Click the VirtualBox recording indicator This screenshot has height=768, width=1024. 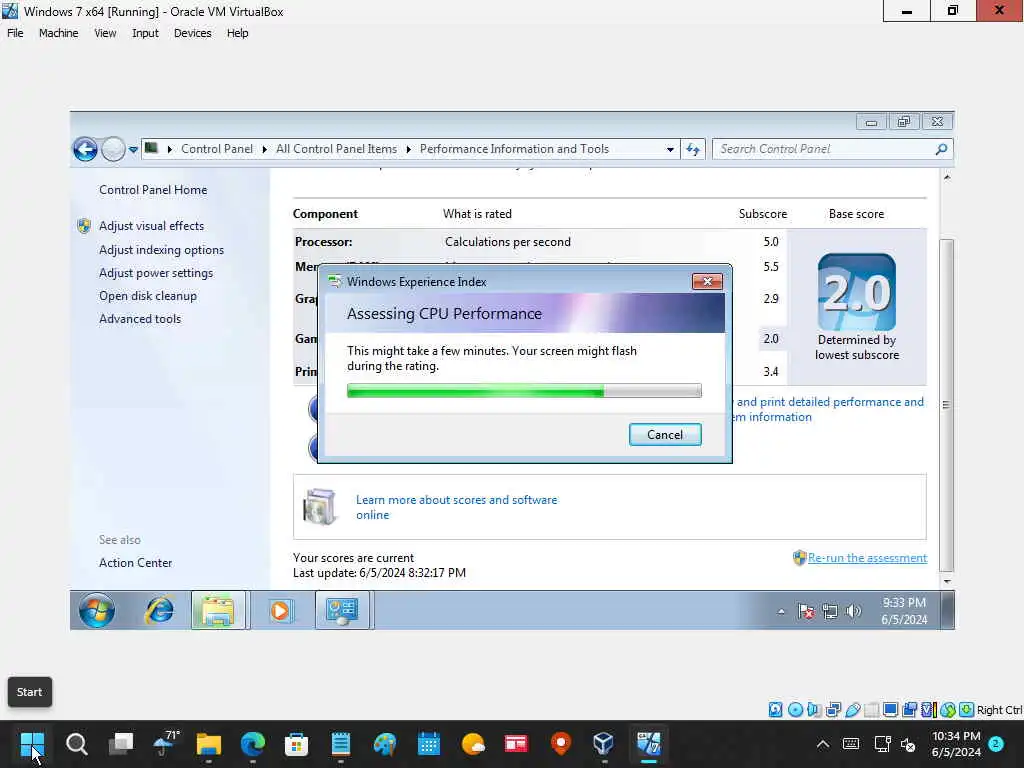click(x=909, y=710)
